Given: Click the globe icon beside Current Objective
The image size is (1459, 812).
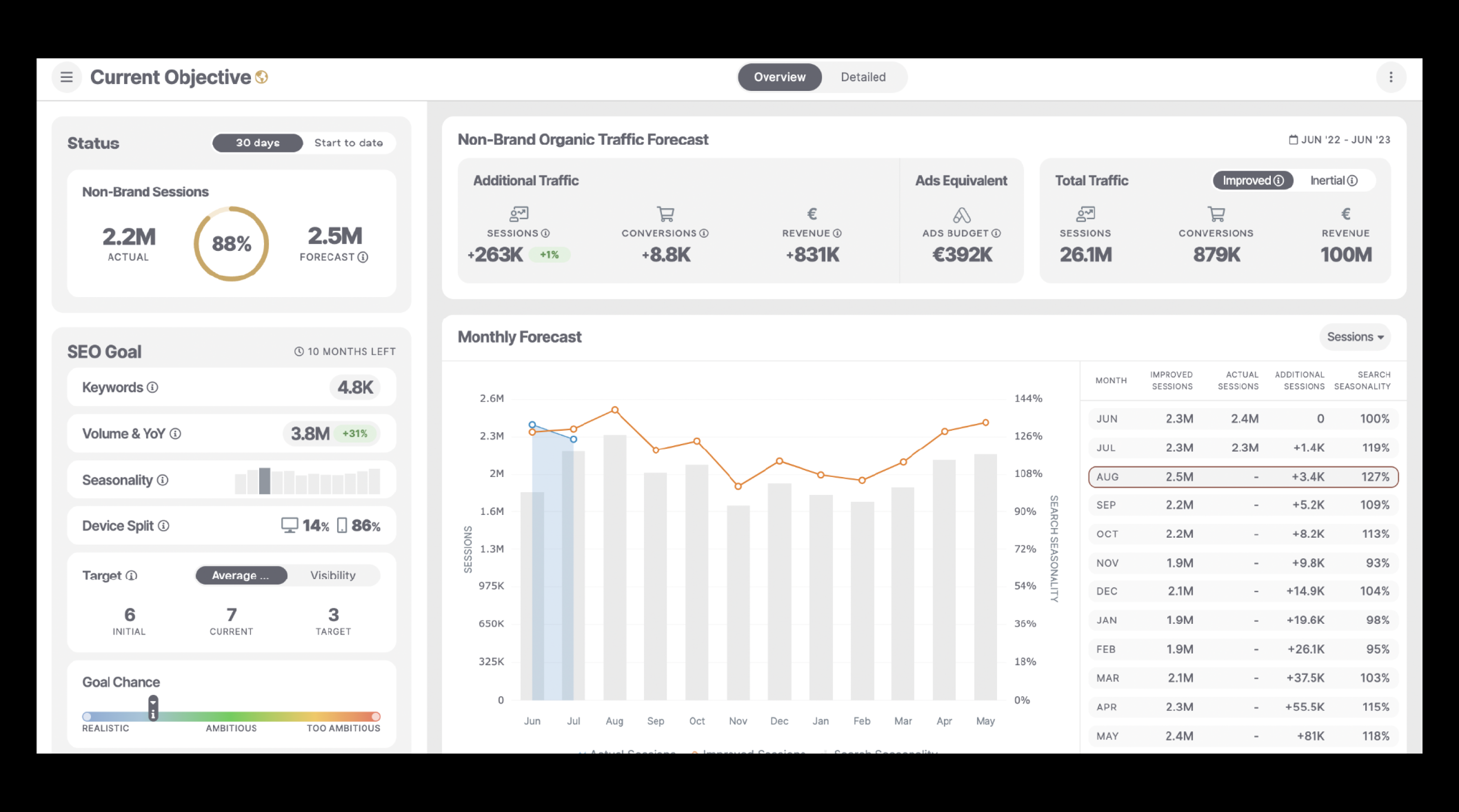Looking at the screenshot, I should click(261, 77).
